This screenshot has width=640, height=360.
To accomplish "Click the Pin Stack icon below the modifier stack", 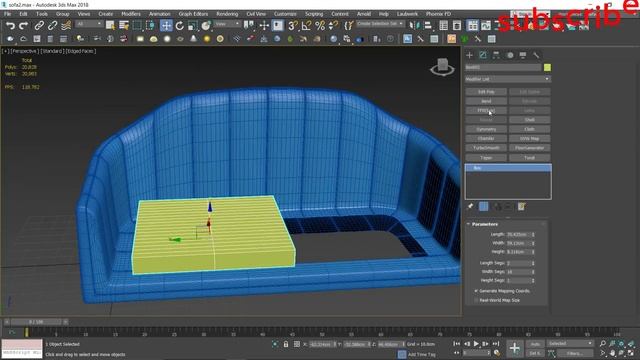I will tap(470, 207).
